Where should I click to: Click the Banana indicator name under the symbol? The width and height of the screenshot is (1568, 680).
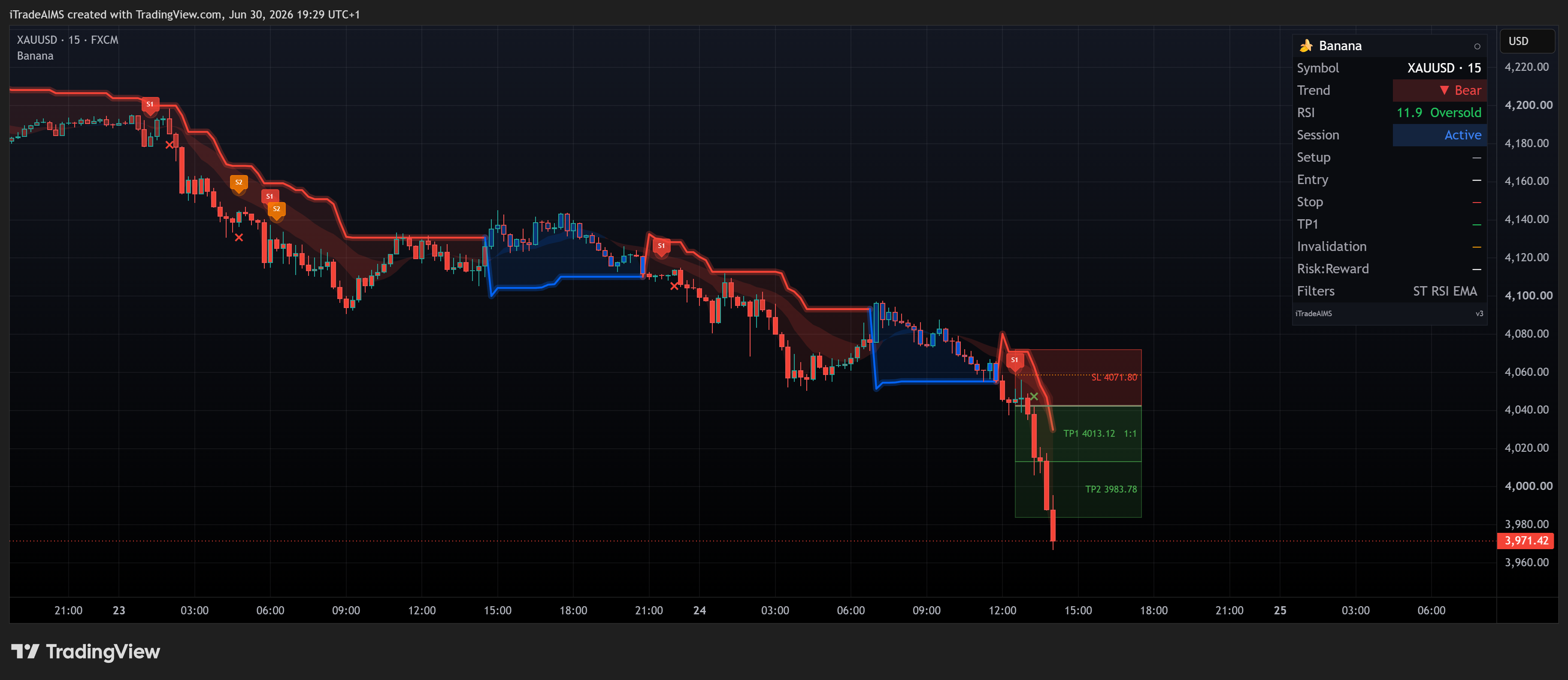pos(35,56)
